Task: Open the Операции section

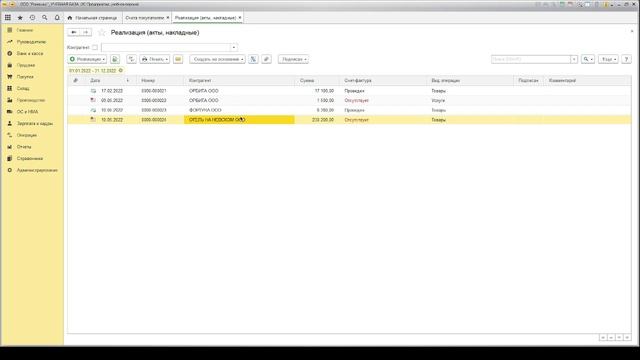Action: coord(27,135)
